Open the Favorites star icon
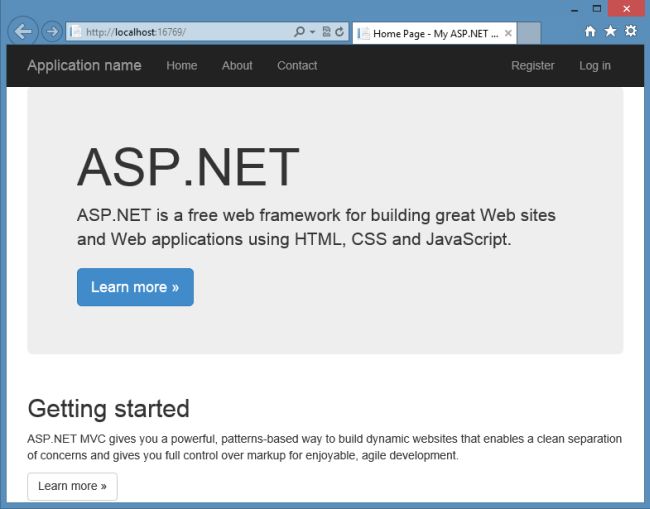 610,31
